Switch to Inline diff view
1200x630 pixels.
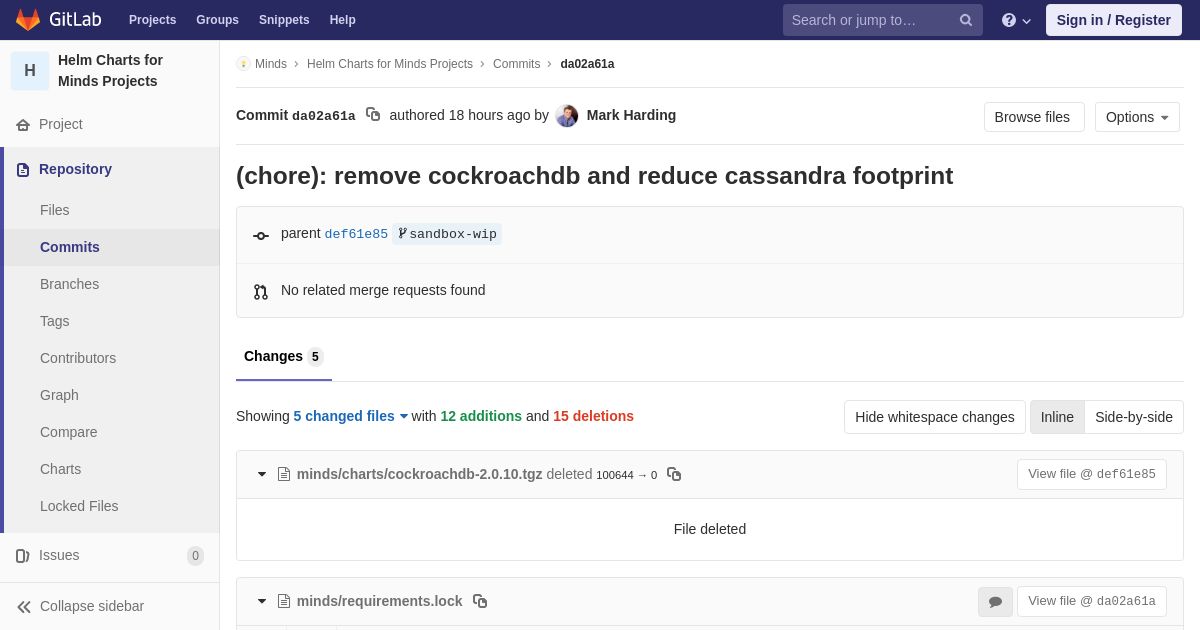click(x=1057, y=417)
